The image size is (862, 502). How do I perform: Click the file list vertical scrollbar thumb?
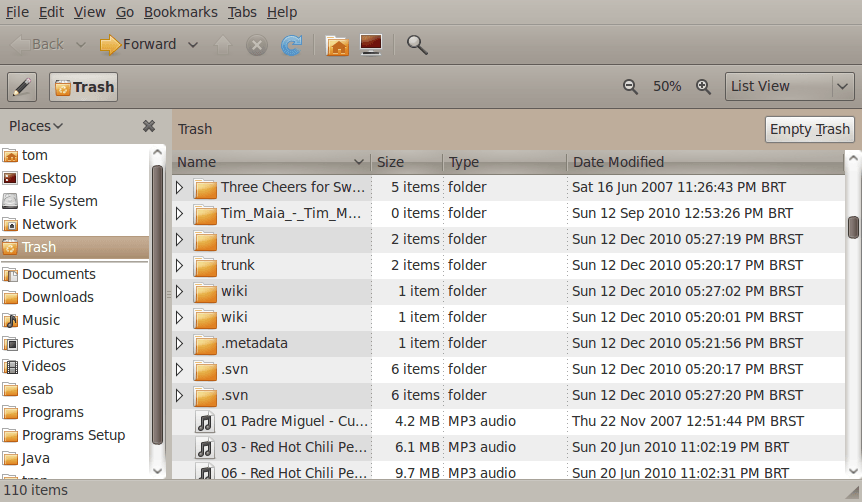(x=853, y=227)
